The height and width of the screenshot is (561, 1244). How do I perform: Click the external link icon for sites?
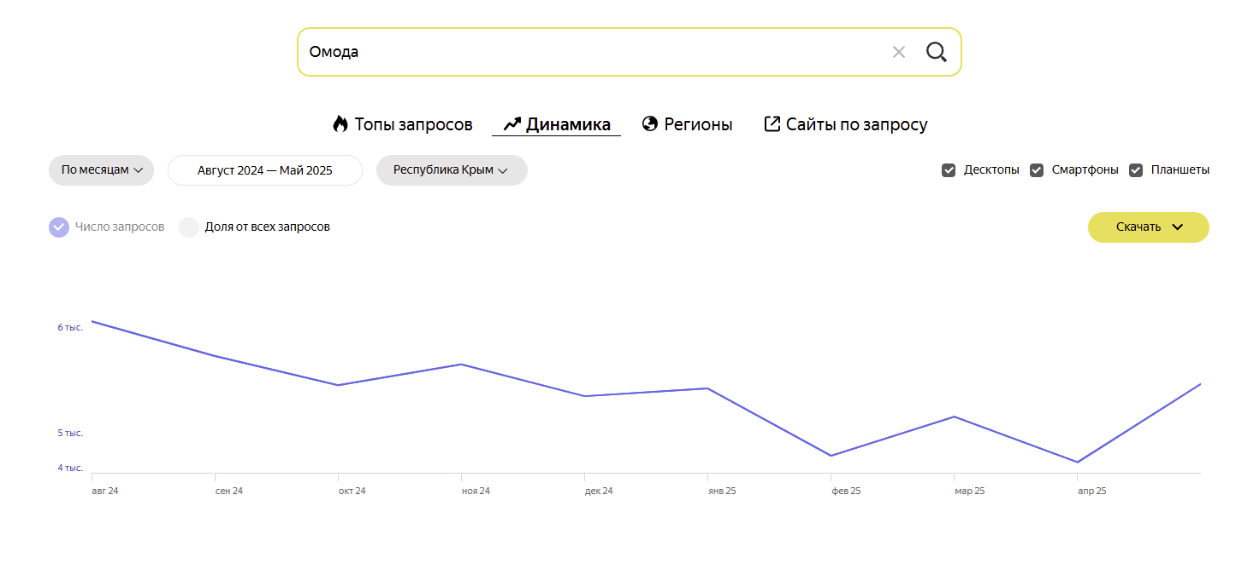[772, 124]
